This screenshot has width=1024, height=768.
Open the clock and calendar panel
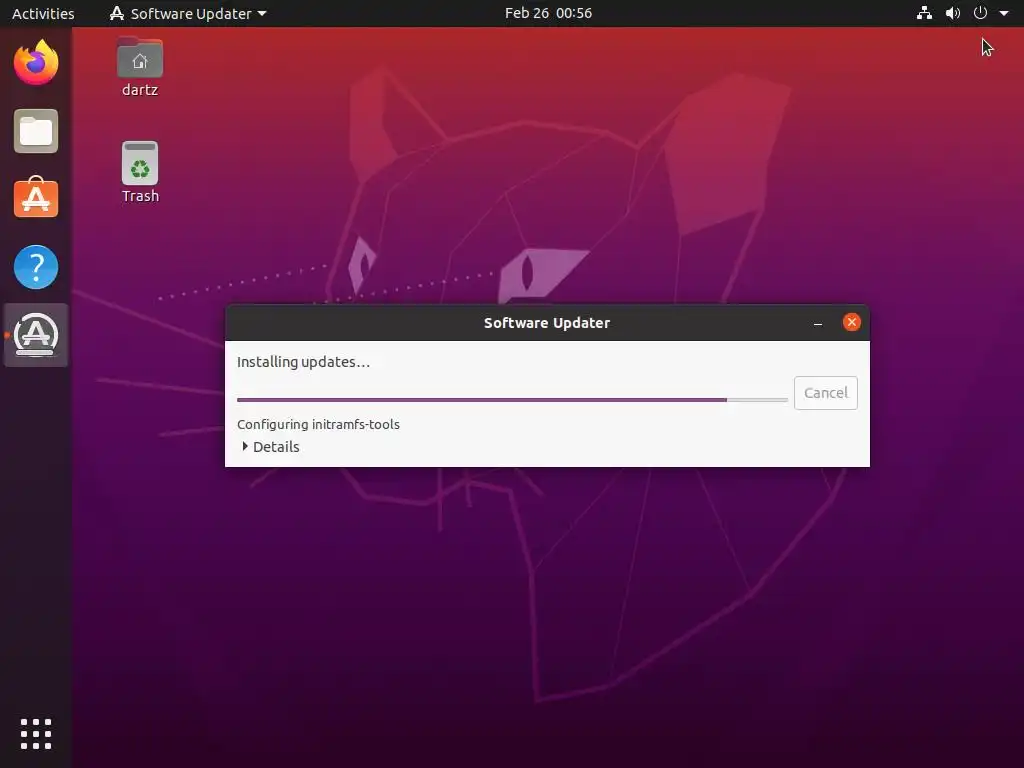coord(549,13)
